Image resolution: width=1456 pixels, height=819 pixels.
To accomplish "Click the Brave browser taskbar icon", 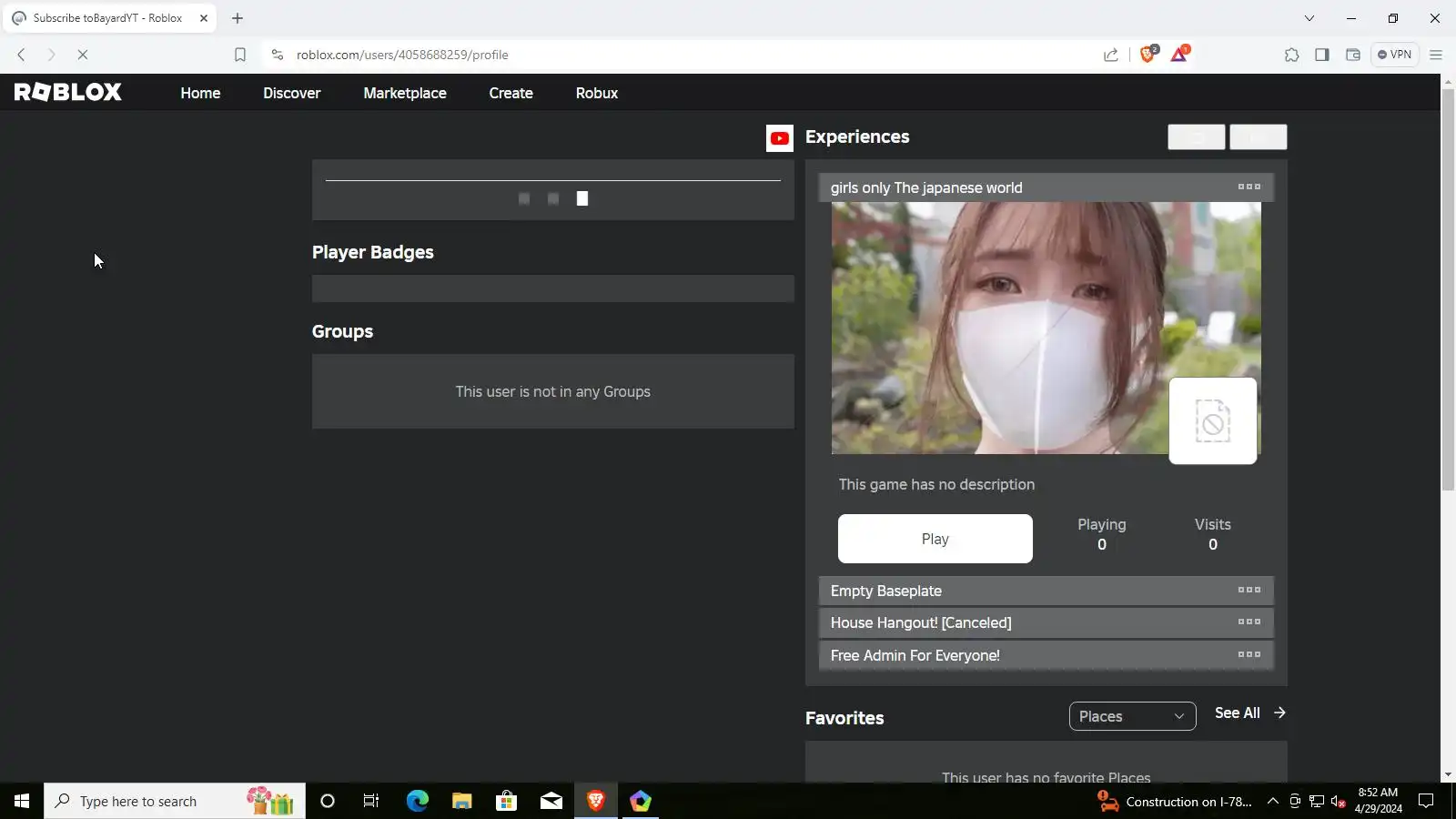I will click(596, 801).
